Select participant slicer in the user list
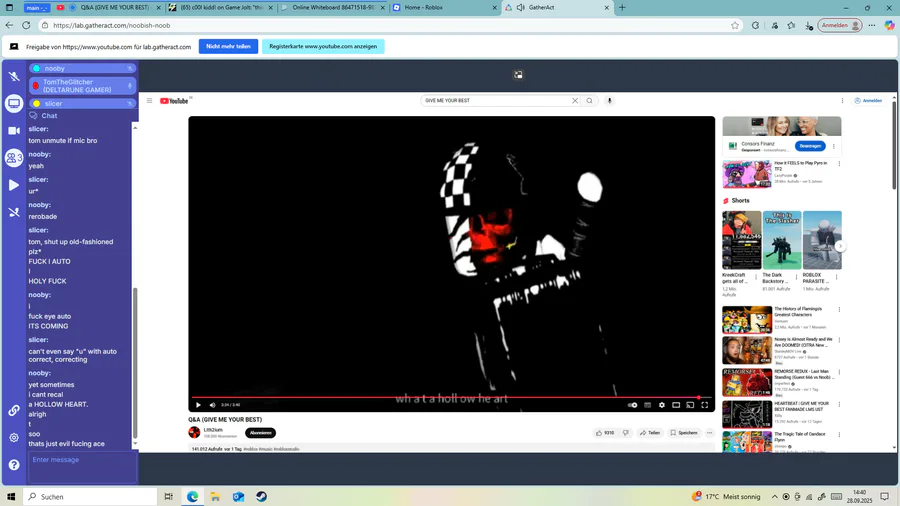 [x=82, y=103]
